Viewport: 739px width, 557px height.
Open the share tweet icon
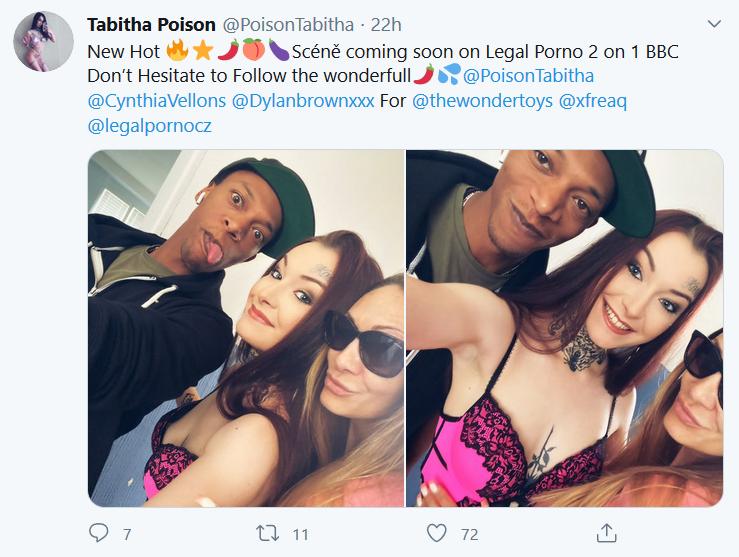[x=605, y=533]
